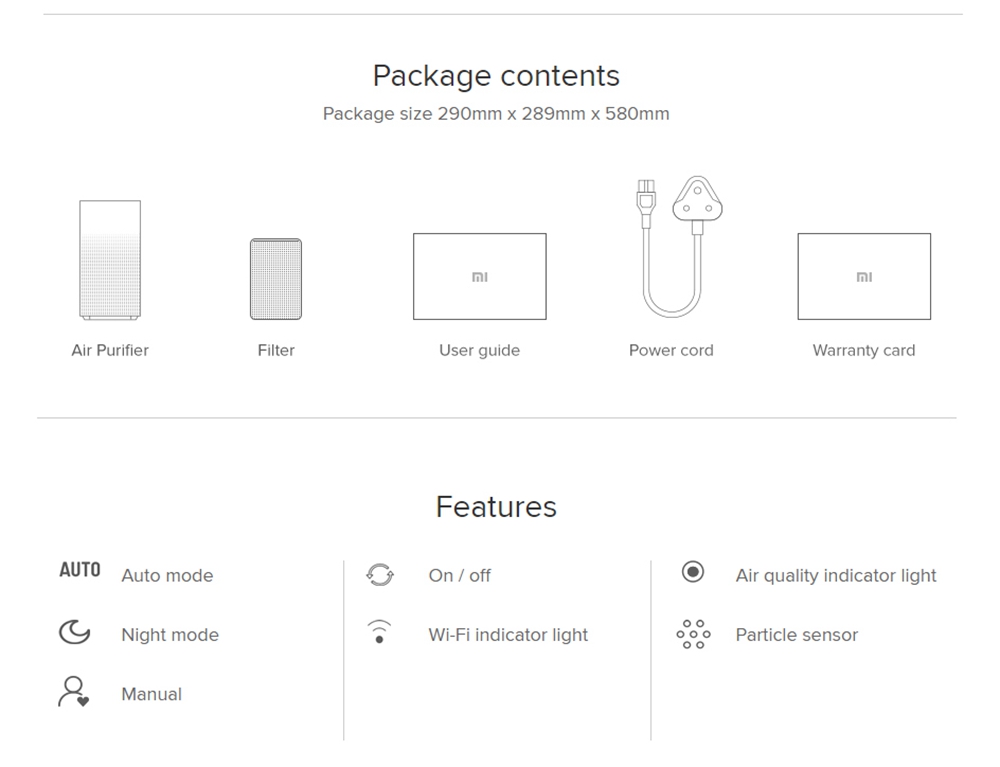Click the Air quality indicator light label
This screenshot has height=767, width=1000.
click(x=836, y=576)
